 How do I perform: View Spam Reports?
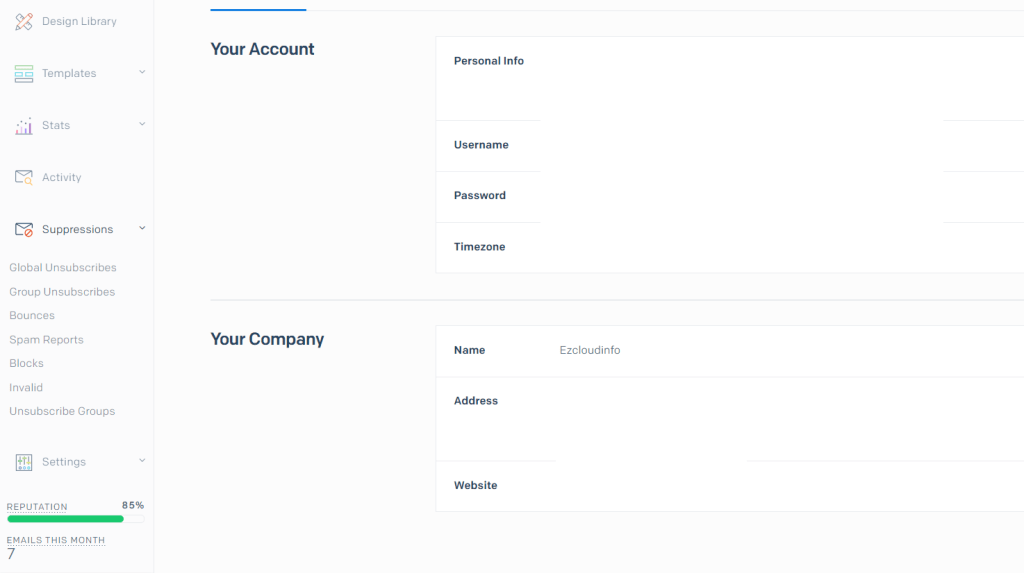[46, 340]
